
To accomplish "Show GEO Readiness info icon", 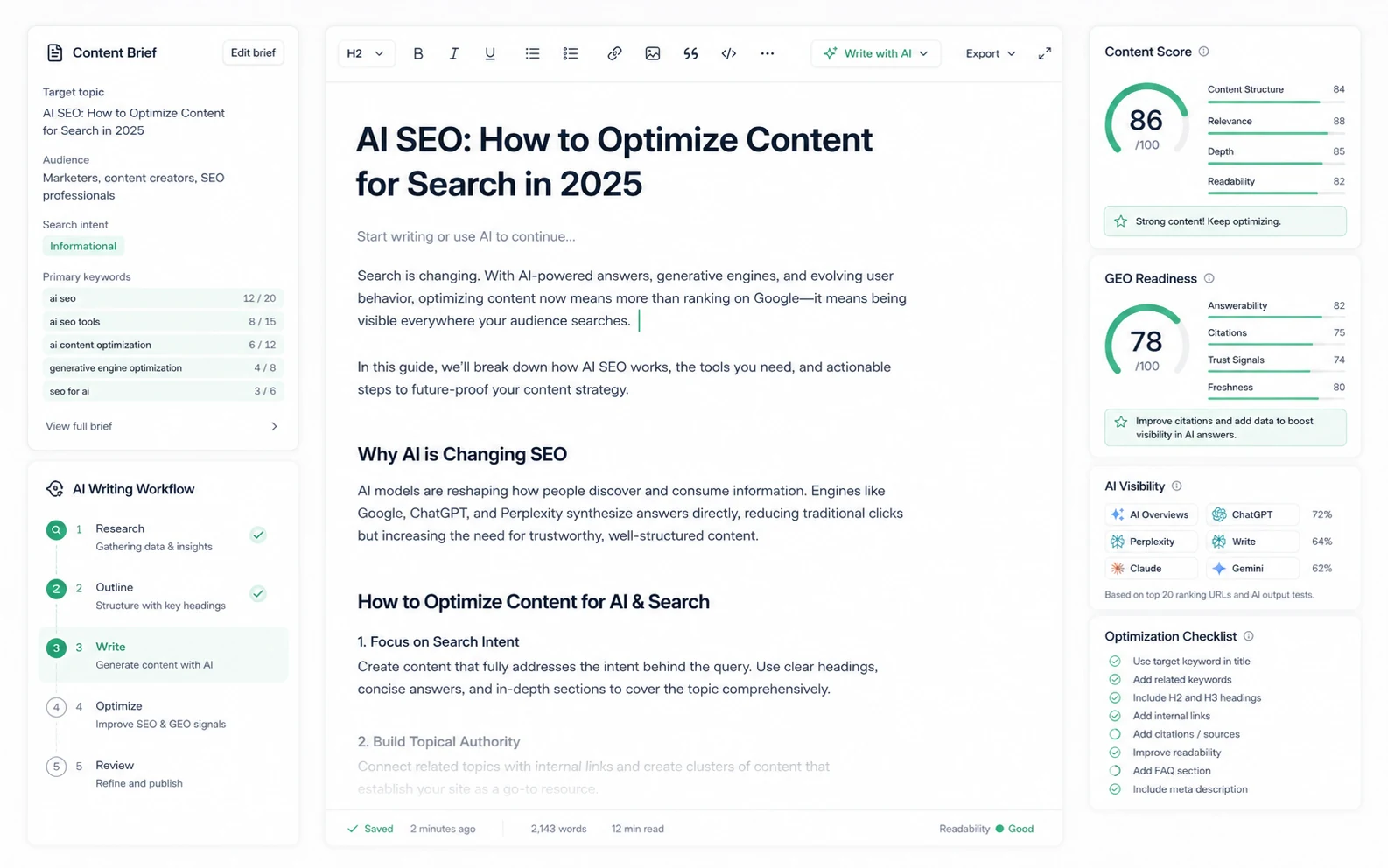I will (x=1209, y=278).
